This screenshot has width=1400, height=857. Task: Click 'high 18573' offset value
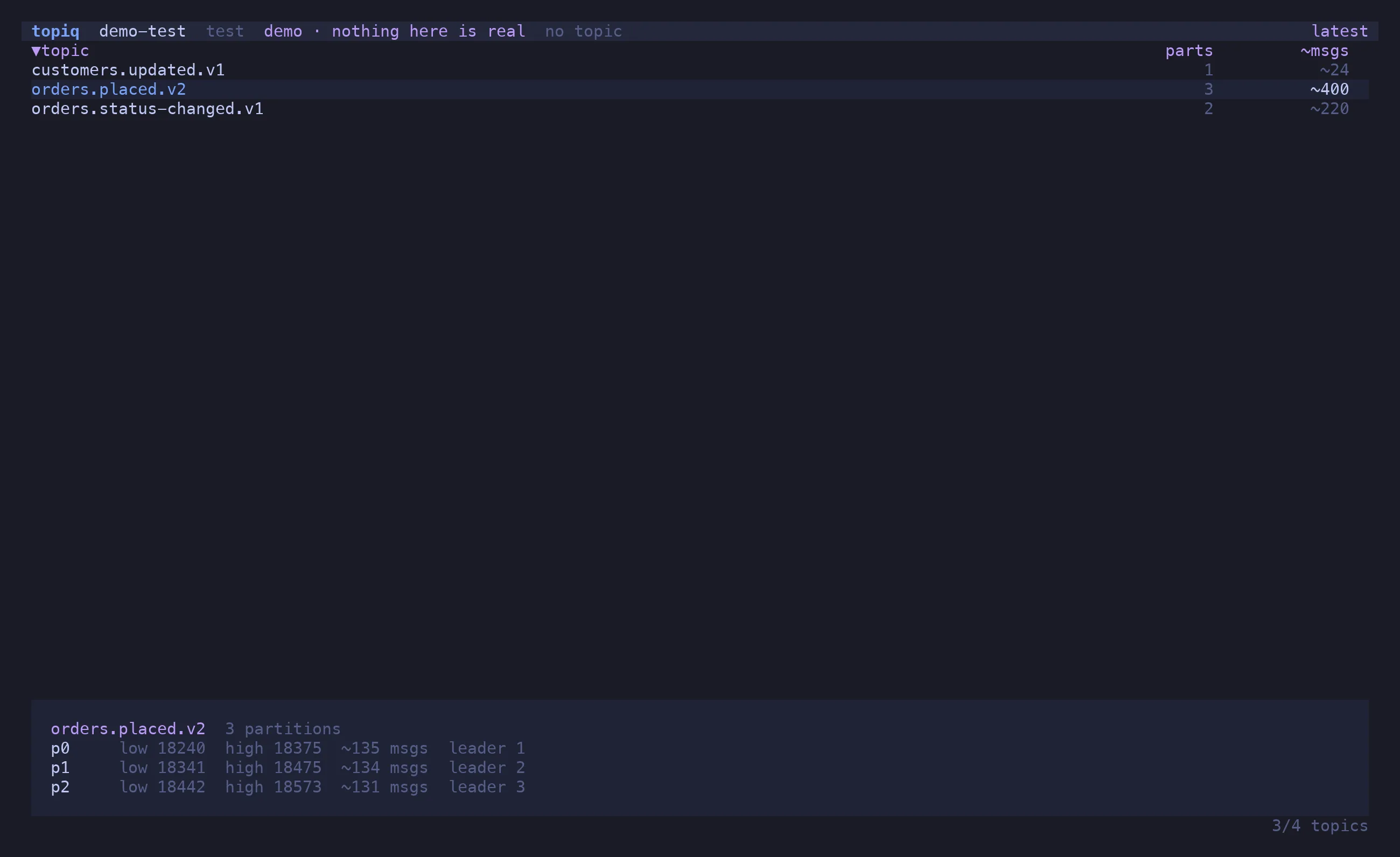coord(274,786)
